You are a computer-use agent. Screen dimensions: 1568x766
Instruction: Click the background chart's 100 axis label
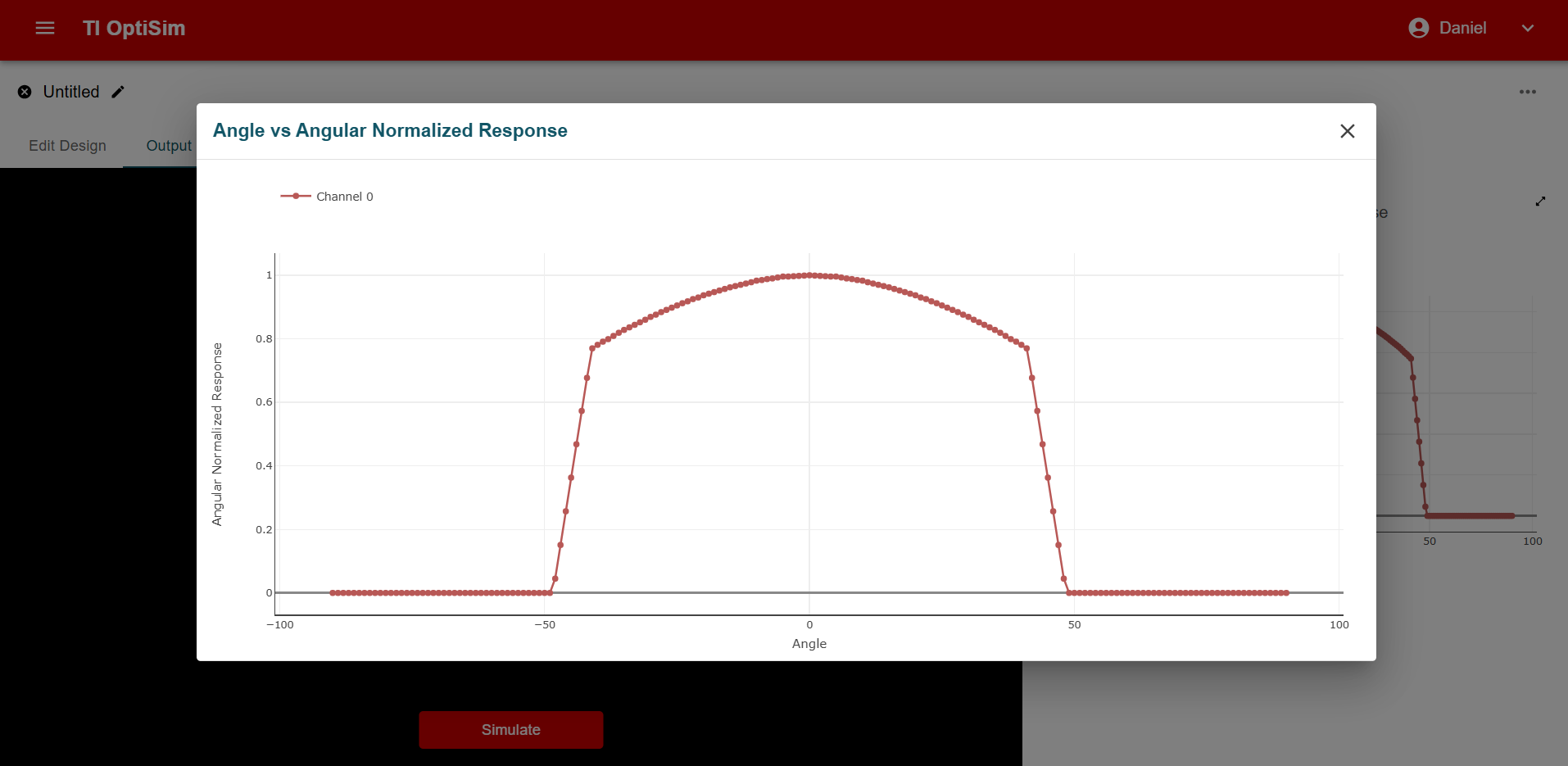click(x=1532, y=542)
